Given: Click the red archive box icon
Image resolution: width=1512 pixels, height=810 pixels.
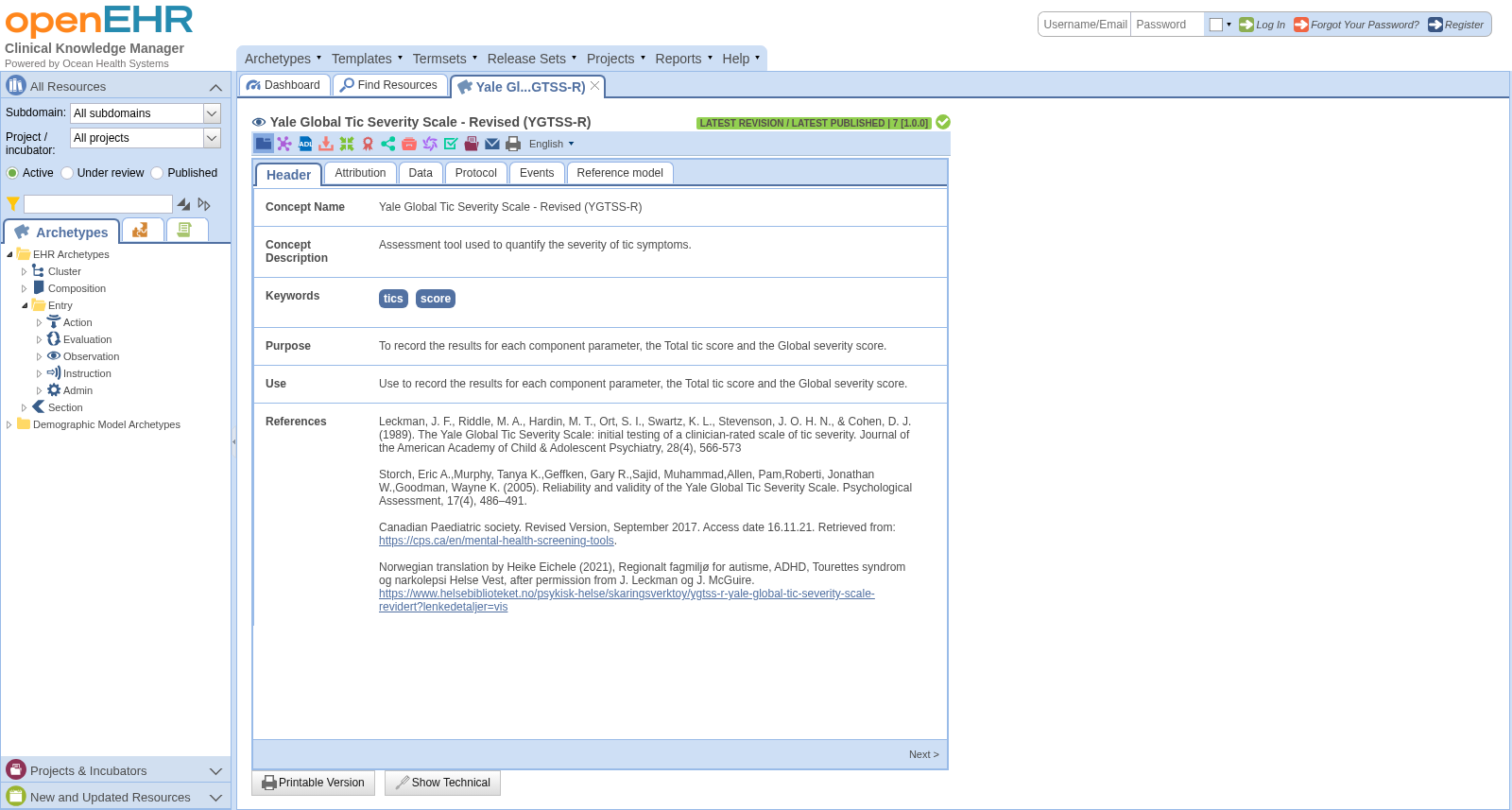Looking at the screenshot, I should pos(409,144).
